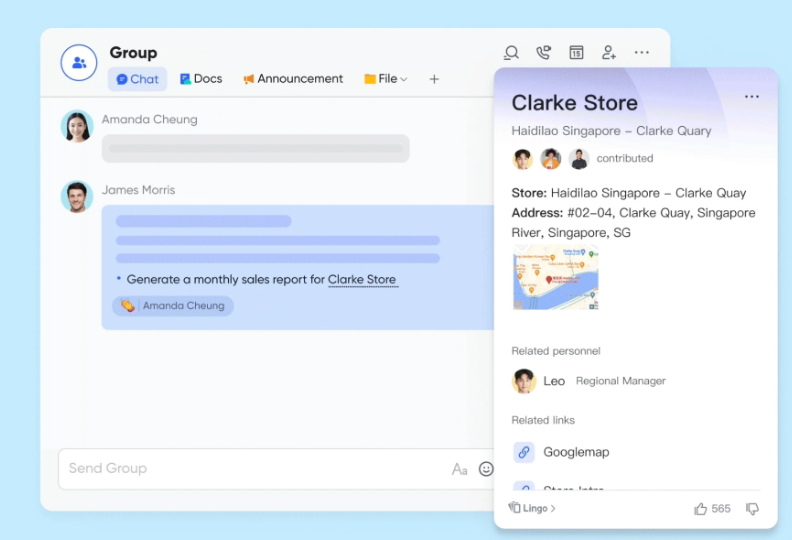
Task: Add a new tab with plus icon
Action: point(434,79)
